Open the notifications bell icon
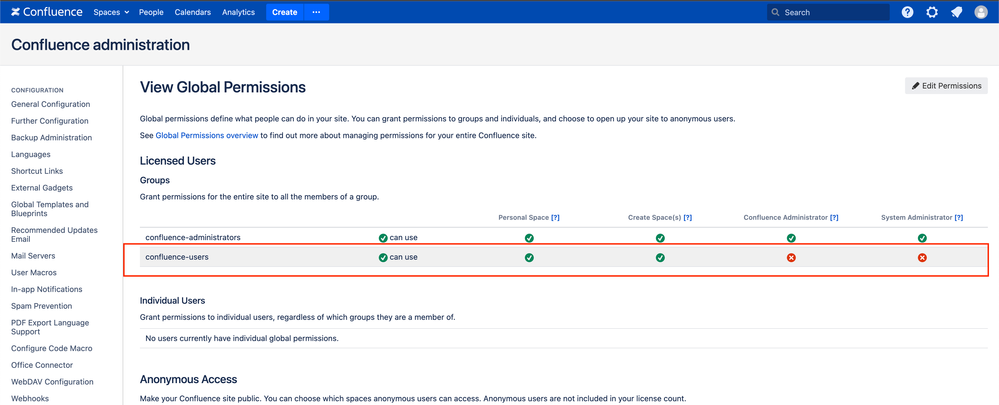The image size is (999, 405). (x=956, y=12)
